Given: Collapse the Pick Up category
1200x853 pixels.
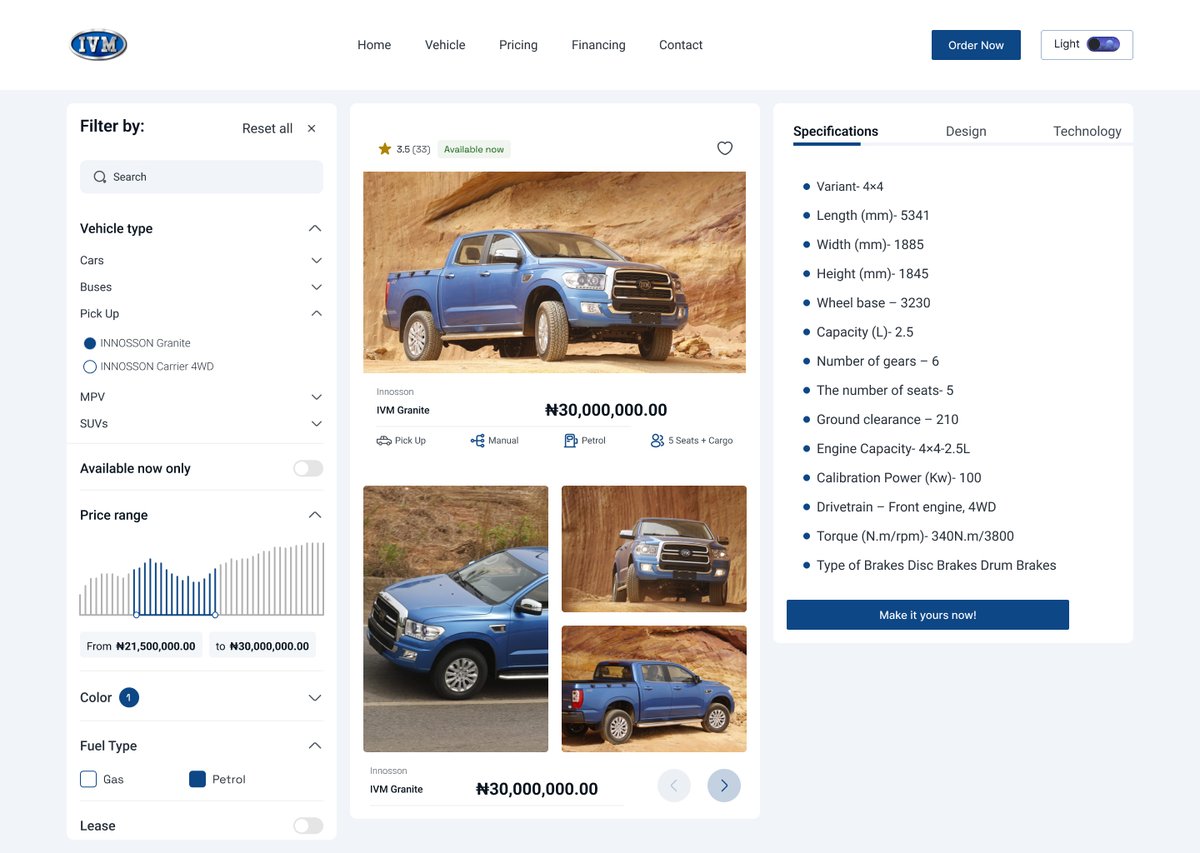Looking at the screenshot, I should tap(316, 313).
